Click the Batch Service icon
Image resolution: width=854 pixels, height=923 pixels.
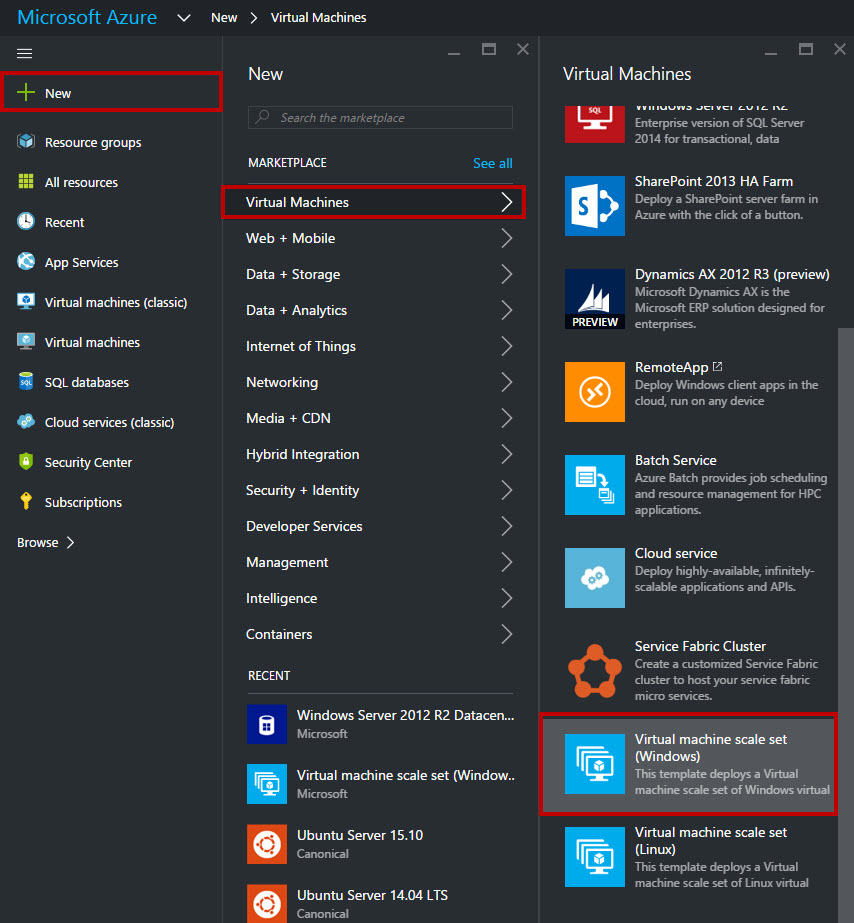pyautogui.click(x=595, y=485)
